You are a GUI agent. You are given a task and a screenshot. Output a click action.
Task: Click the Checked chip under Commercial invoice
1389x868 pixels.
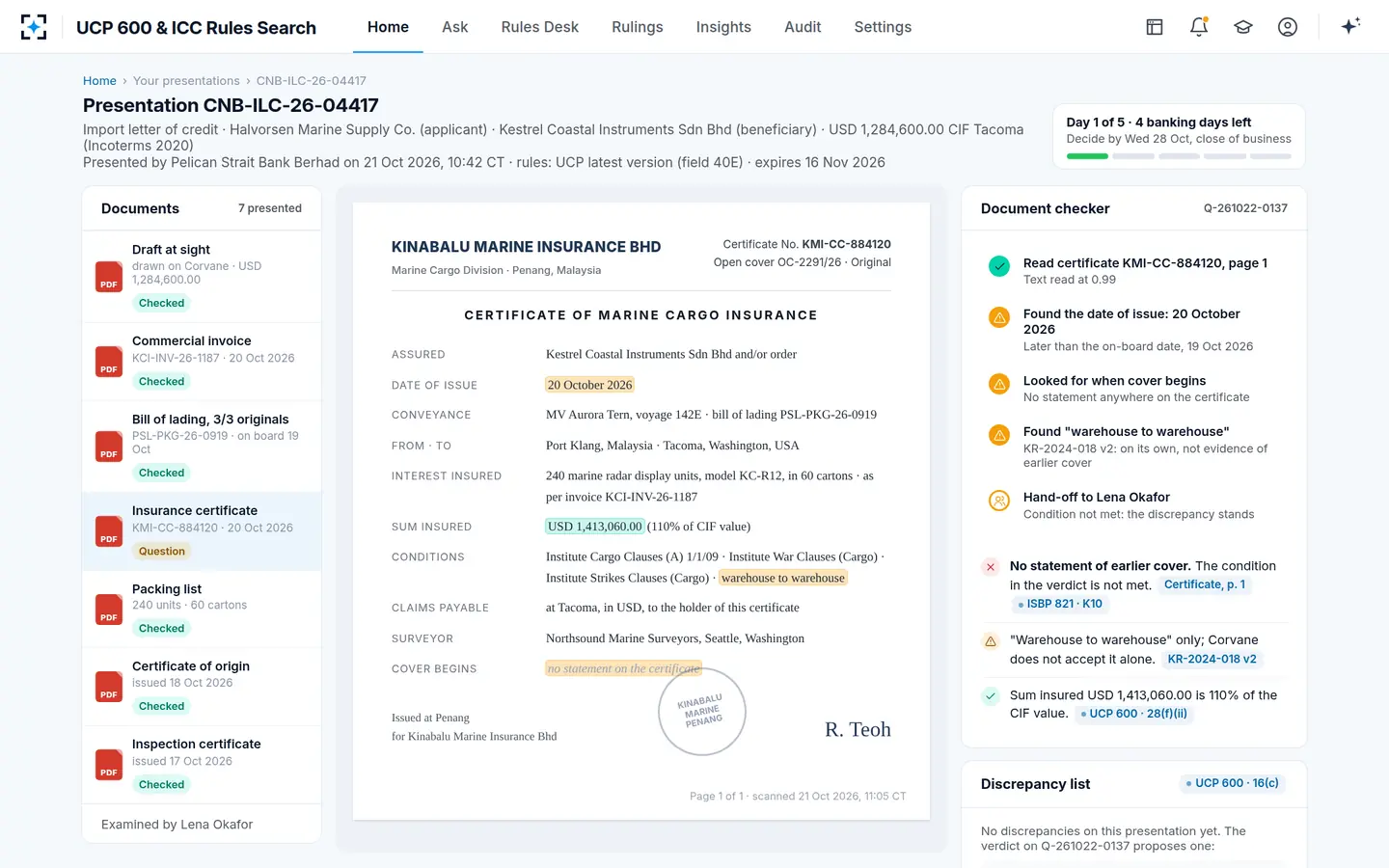point(161,382)
